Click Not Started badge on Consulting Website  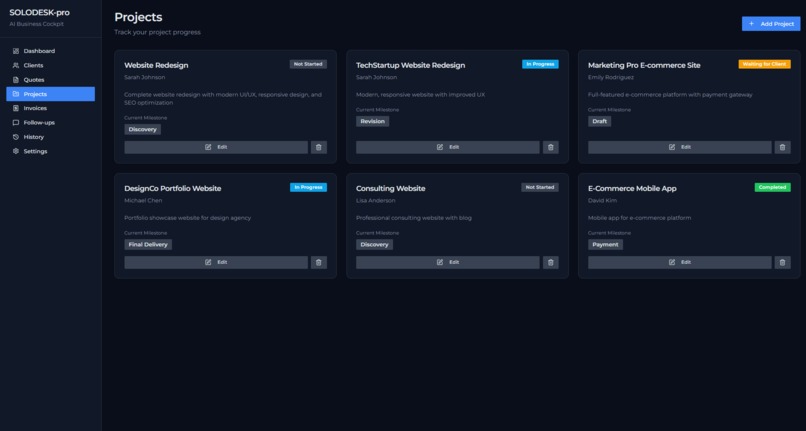[540, 187]
